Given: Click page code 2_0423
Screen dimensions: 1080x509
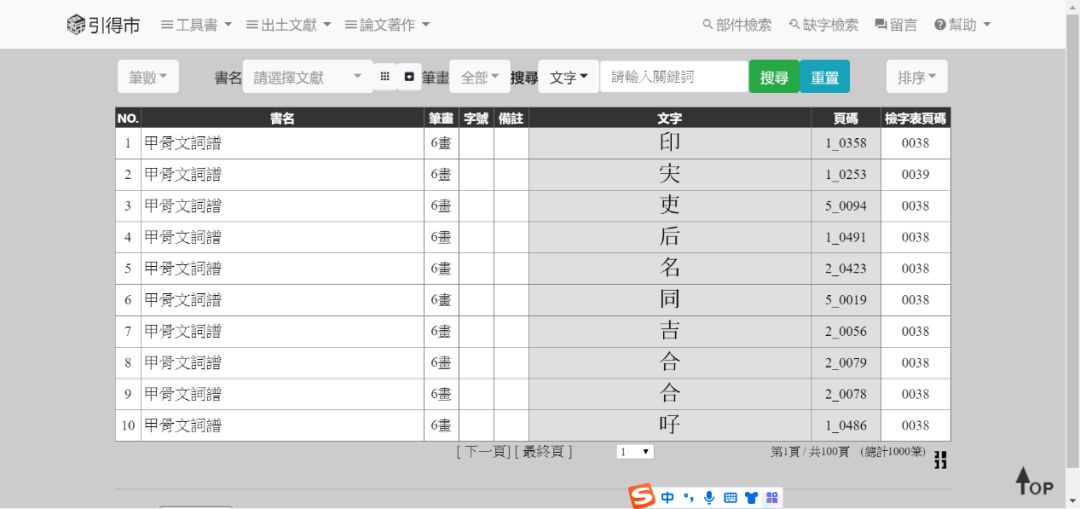Looking at the screenshot, I should point(846,269).
